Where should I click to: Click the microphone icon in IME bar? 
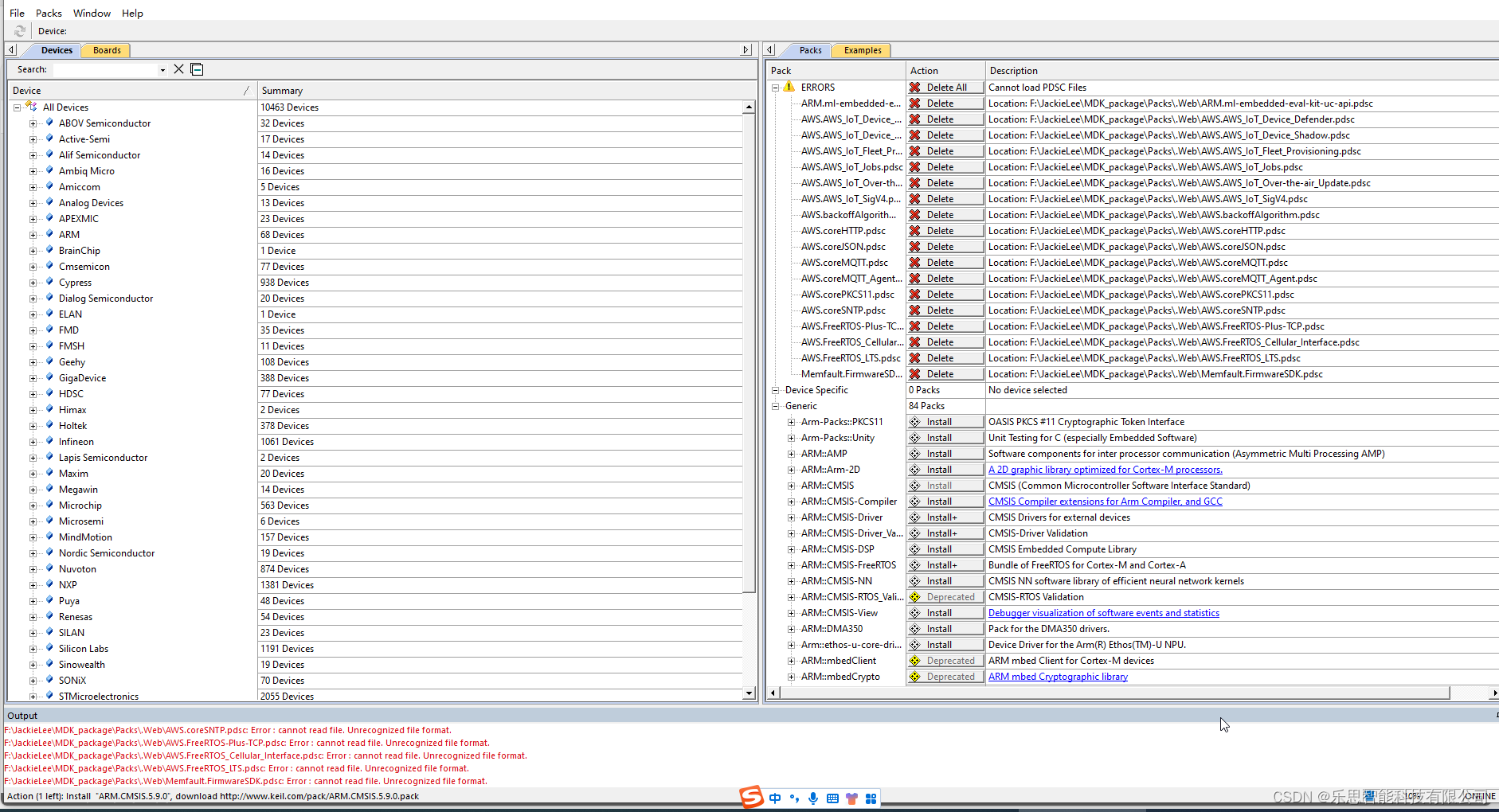pyautogui.click(x=813, y=798)
